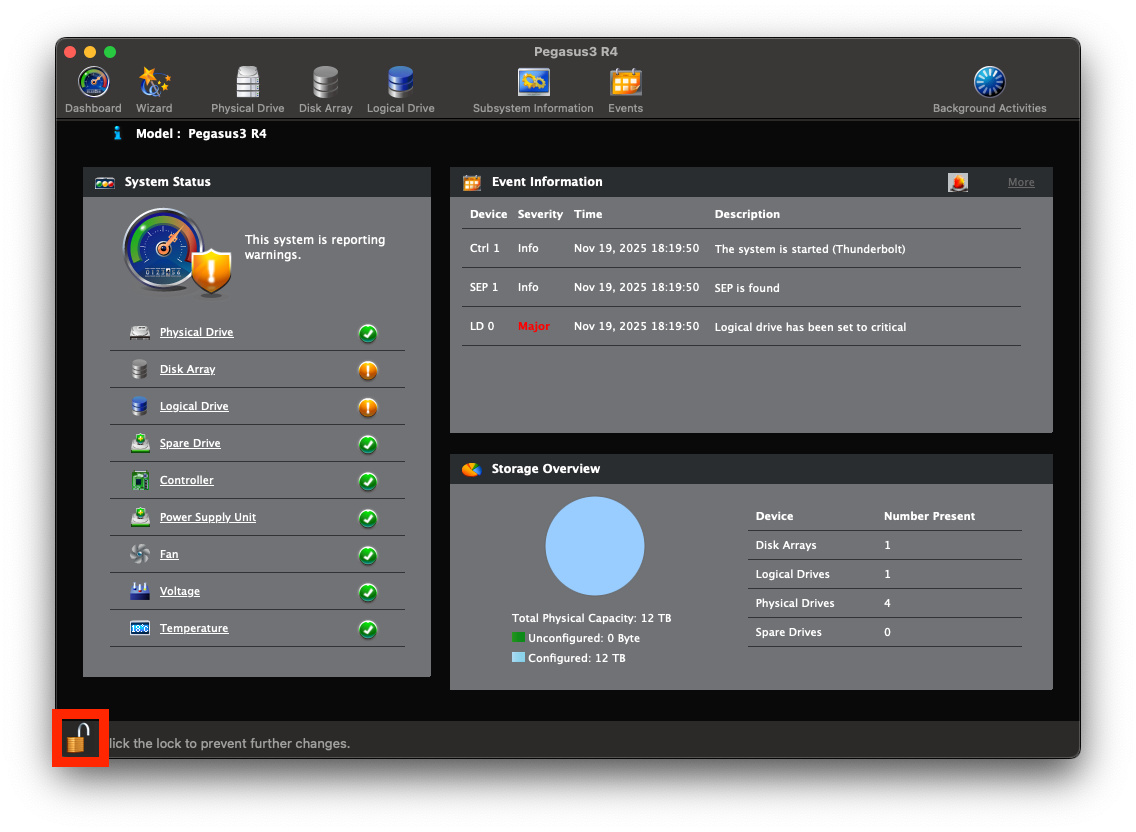Open the Voltage status link
Viewport: 1136px width, 832px height.
180,591
